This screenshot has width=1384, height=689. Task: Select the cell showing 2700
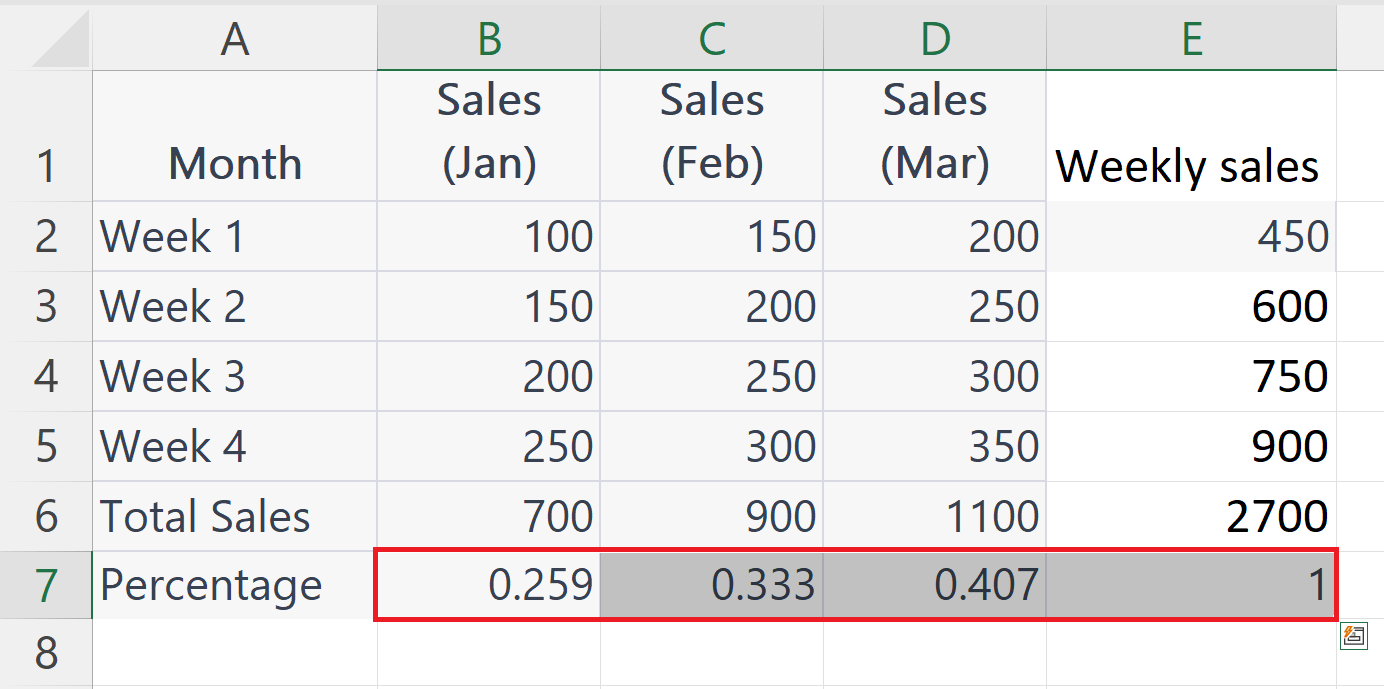[1191, 516]
